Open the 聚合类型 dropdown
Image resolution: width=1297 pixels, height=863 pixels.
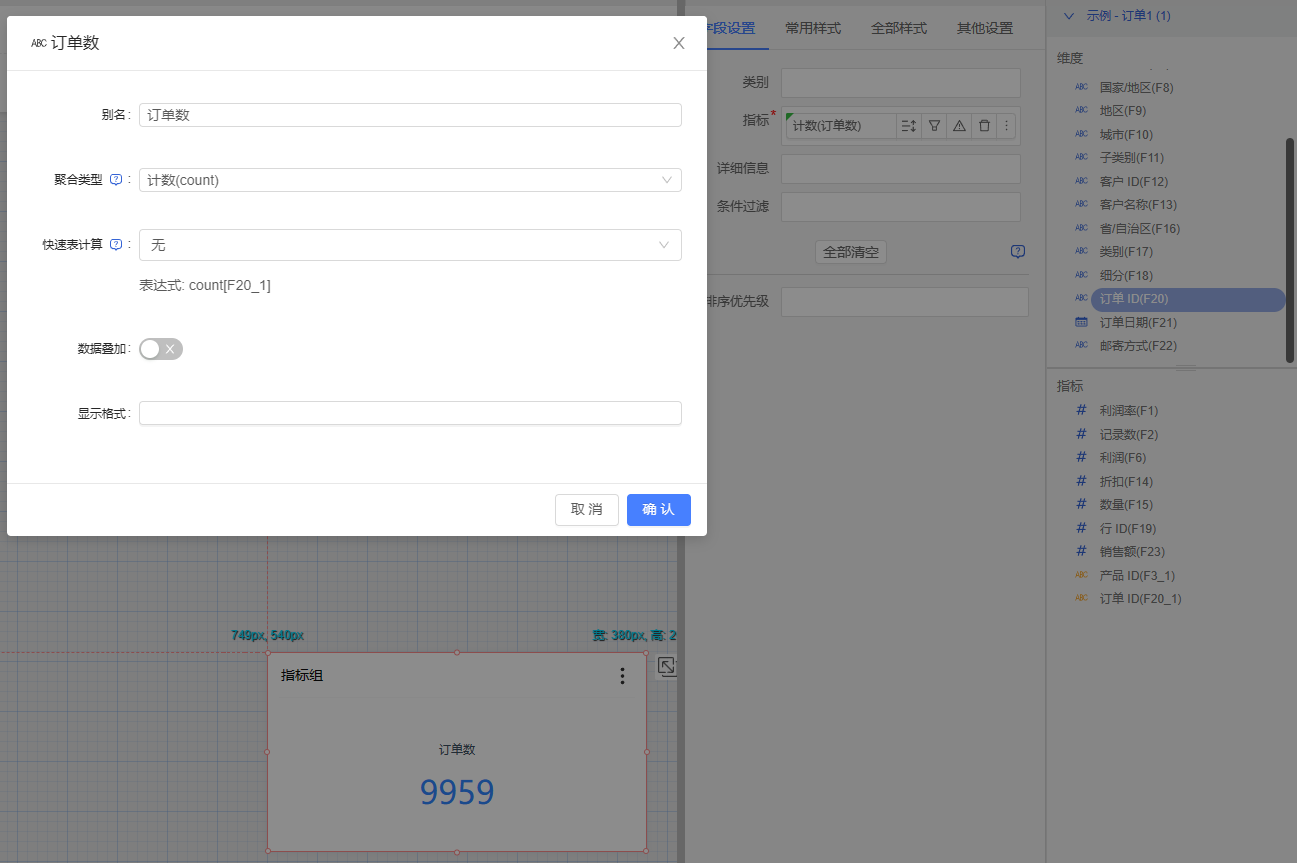[x=410, y=180]
